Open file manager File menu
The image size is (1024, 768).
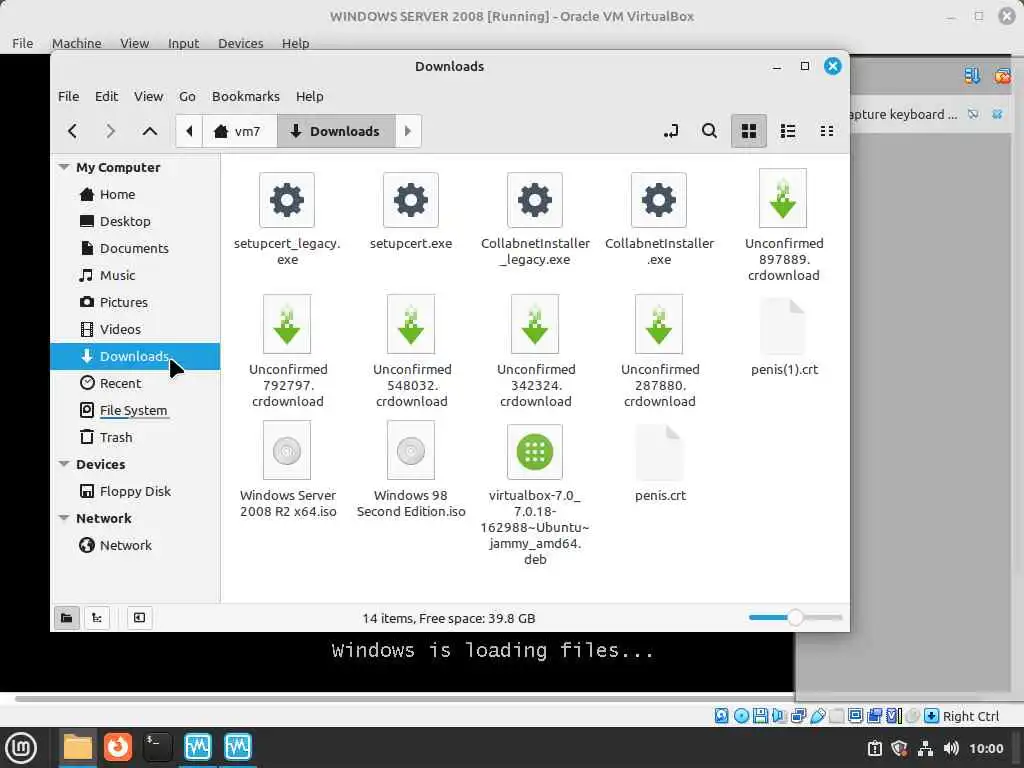click(x=69, y=96)
